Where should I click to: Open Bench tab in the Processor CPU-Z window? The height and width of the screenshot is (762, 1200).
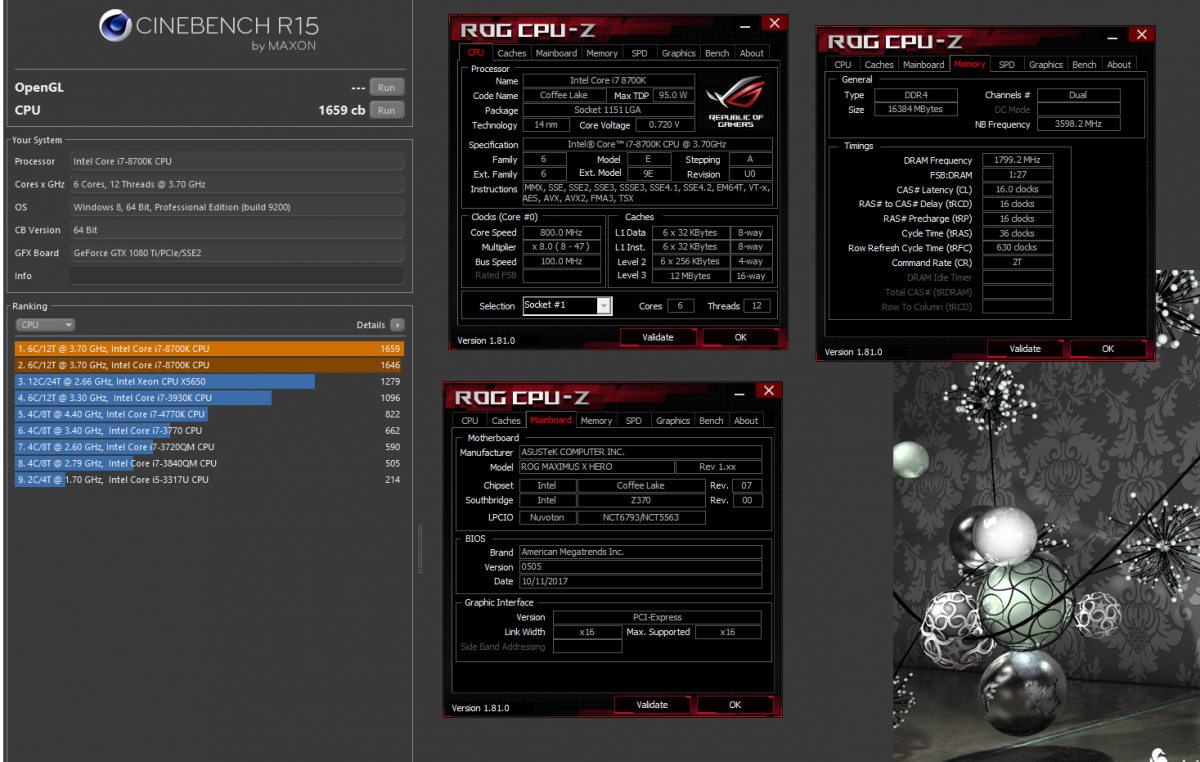(717, 53)
